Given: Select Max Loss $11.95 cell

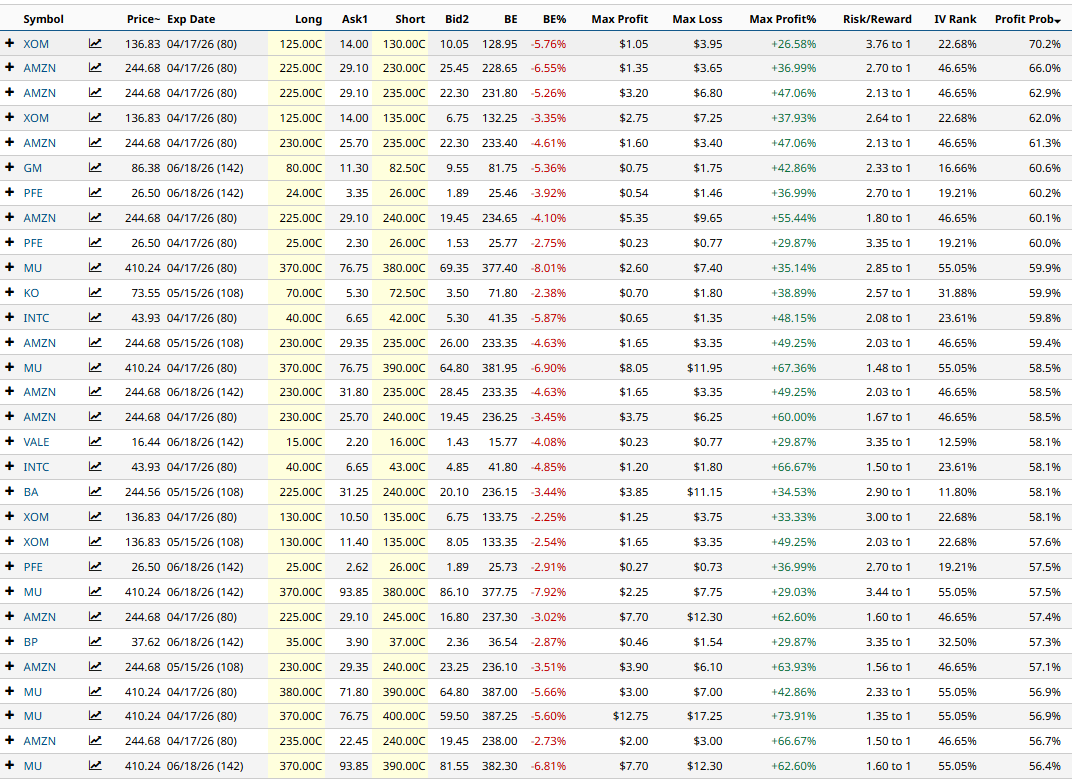Looking at the screenshot, I should coord(704,368).
